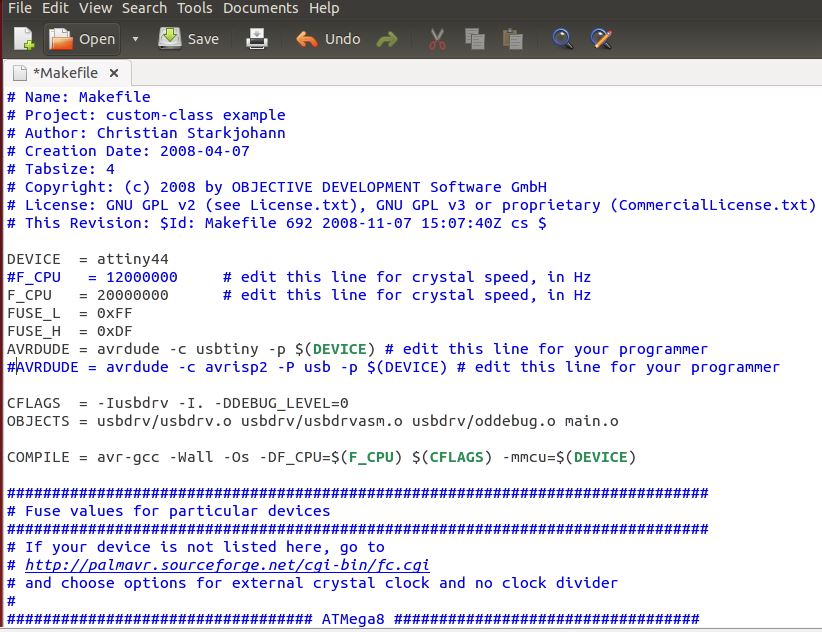Click the '# Project: custom-class example' comment

tap(146, 115)
